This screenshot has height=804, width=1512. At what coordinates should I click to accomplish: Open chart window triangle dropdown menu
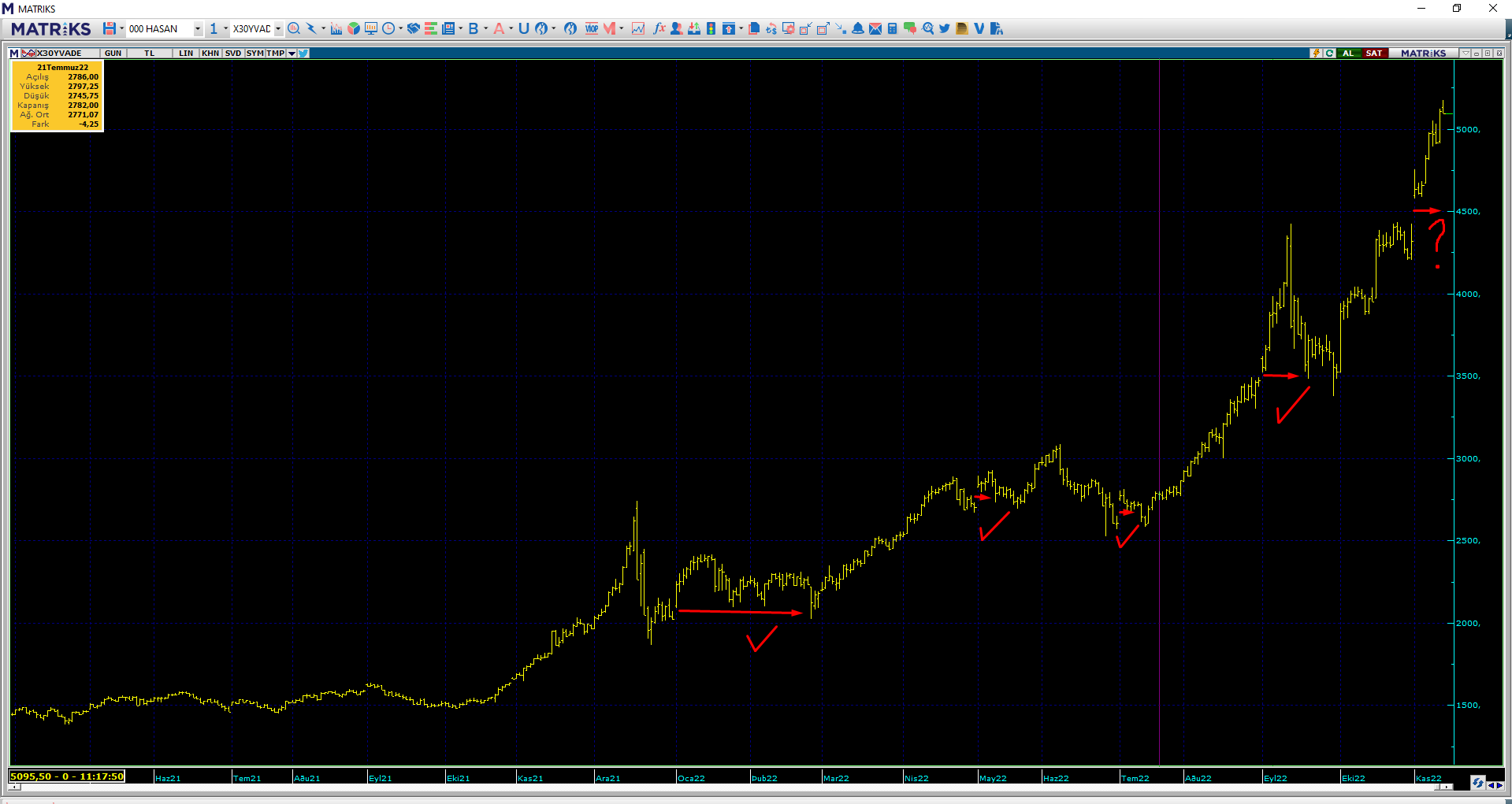(1466, 54)
